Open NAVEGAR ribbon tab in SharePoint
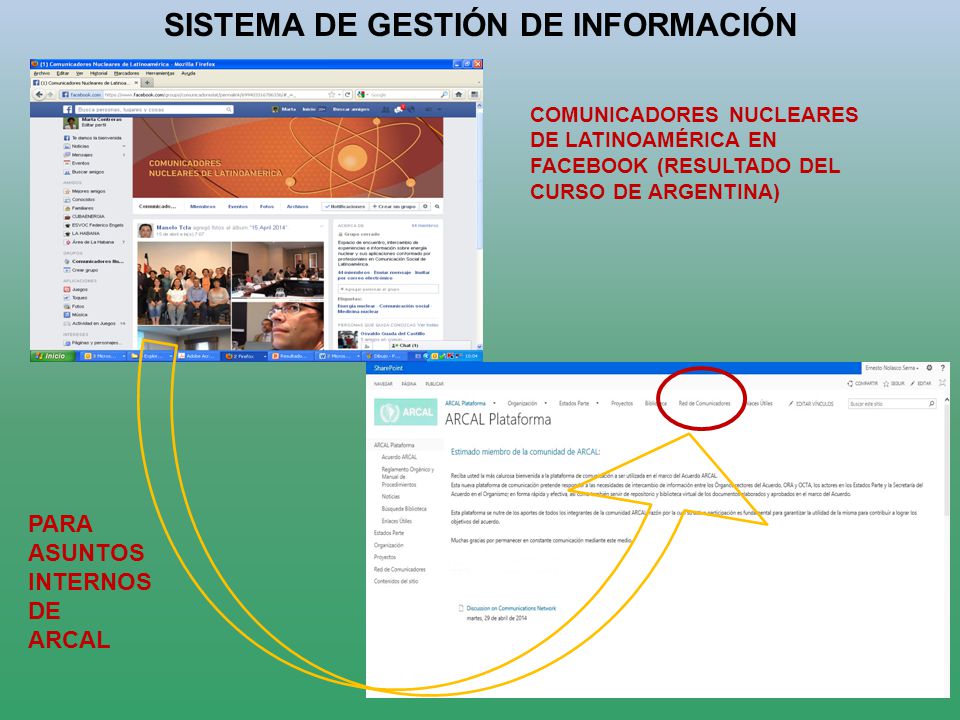This screenshot has width=960, height=720. (x=383, y=384)
